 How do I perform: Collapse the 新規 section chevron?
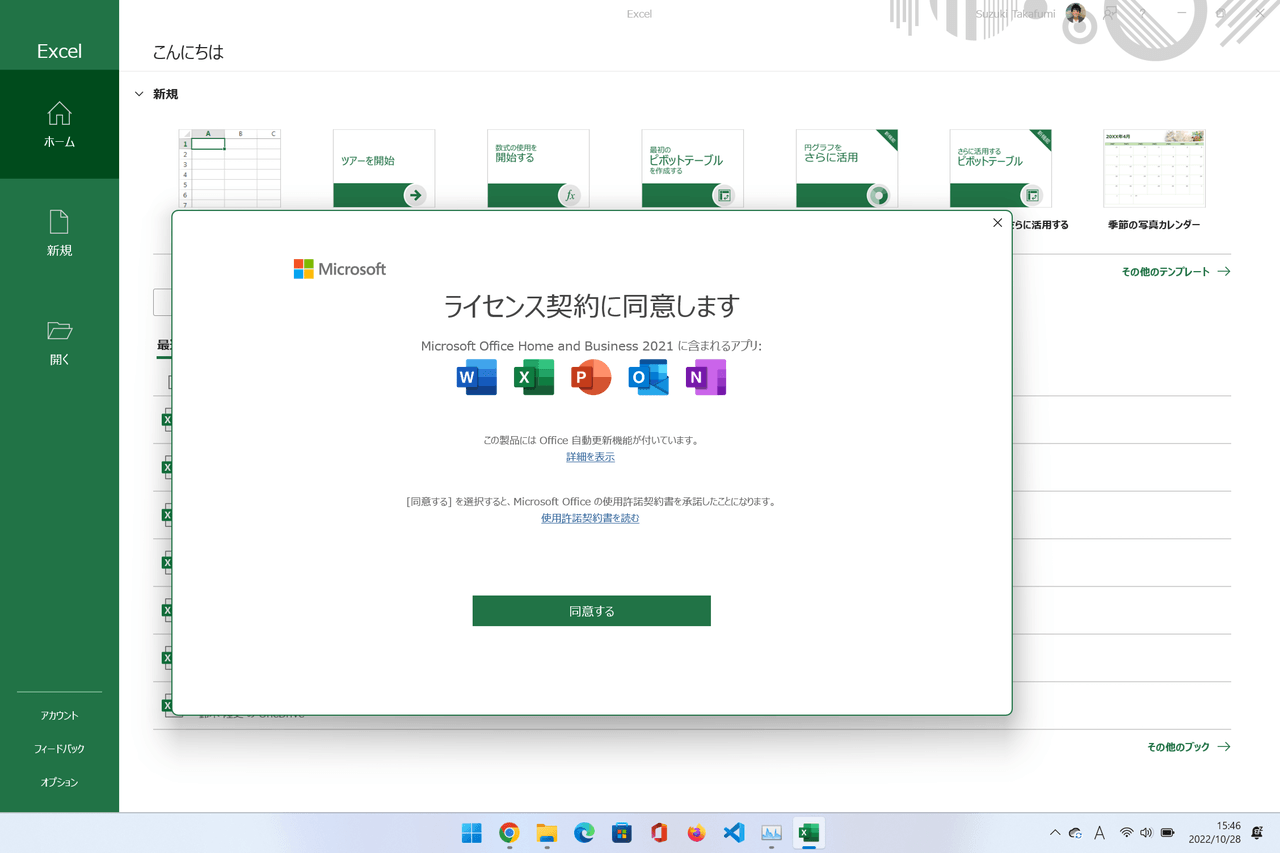[x=139, y=94]
